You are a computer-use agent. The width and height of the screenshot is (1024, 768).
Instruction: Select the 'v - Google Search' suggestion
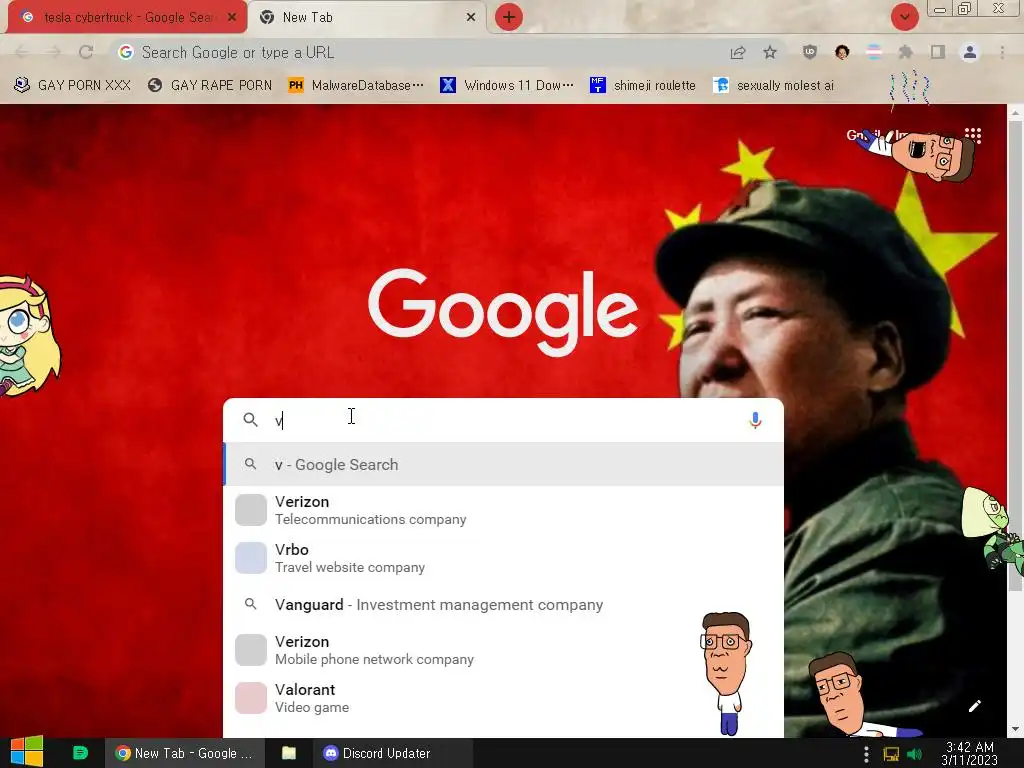[x=503, y=464]
